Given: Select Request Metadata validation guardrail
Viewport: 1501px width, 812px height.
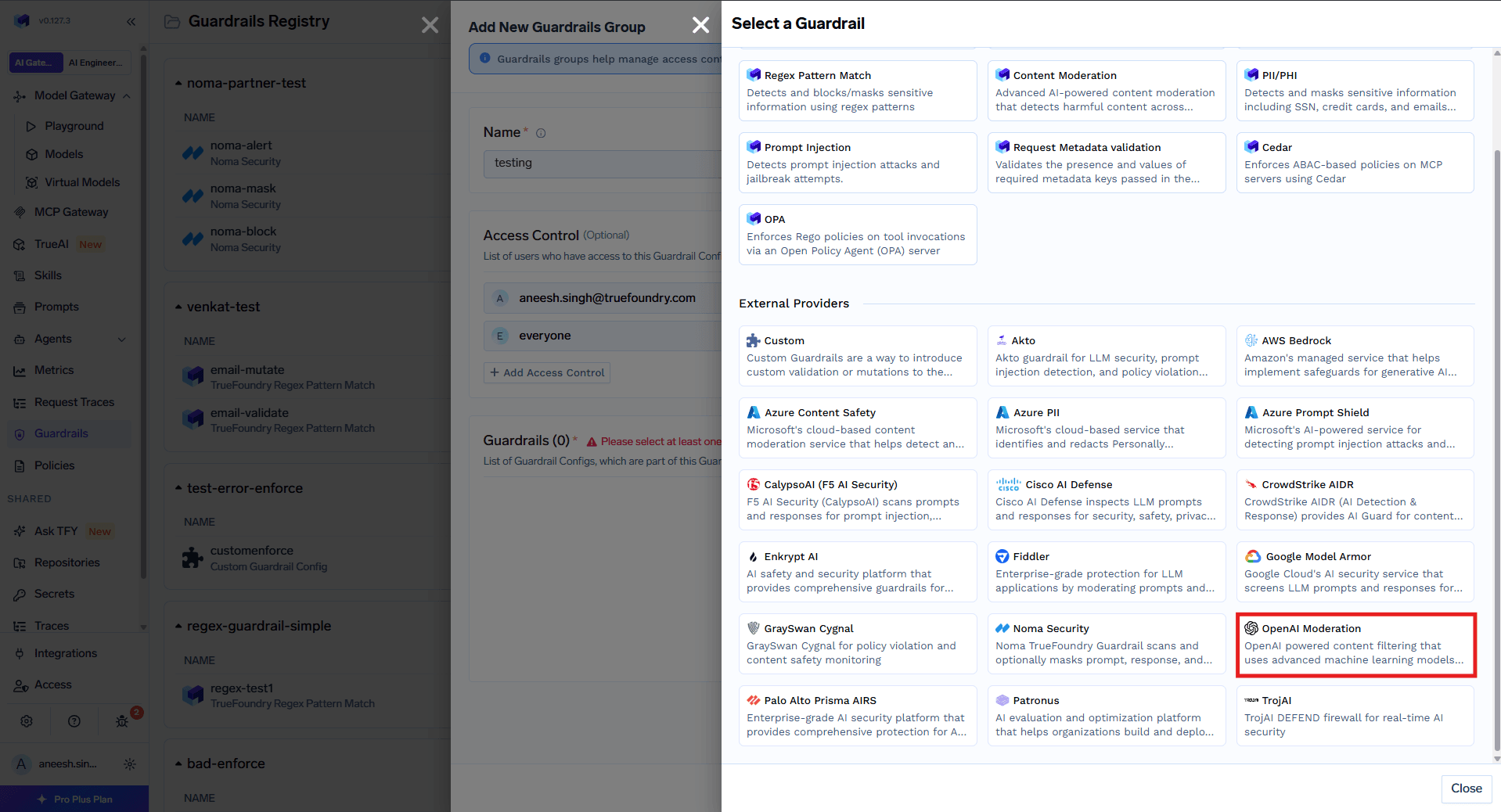Looking at the screenshot, I should coord(1107,163).
